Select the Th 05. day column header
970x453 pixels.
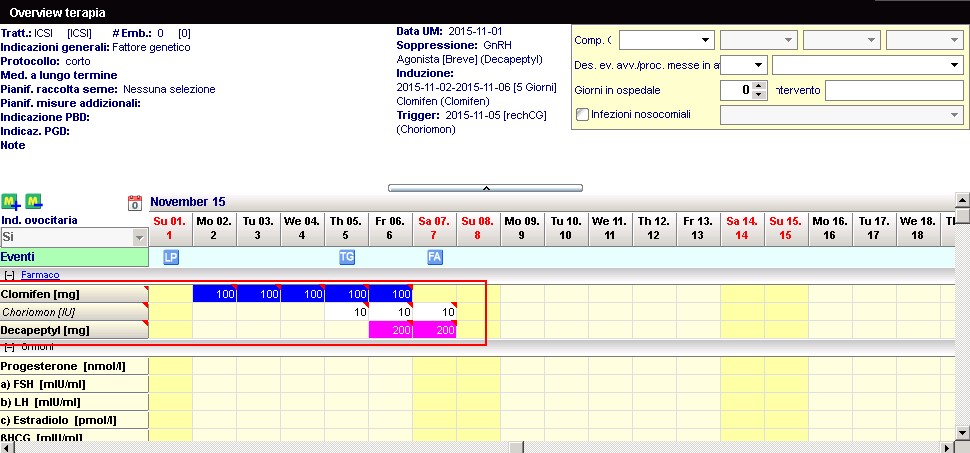point(346,228)
